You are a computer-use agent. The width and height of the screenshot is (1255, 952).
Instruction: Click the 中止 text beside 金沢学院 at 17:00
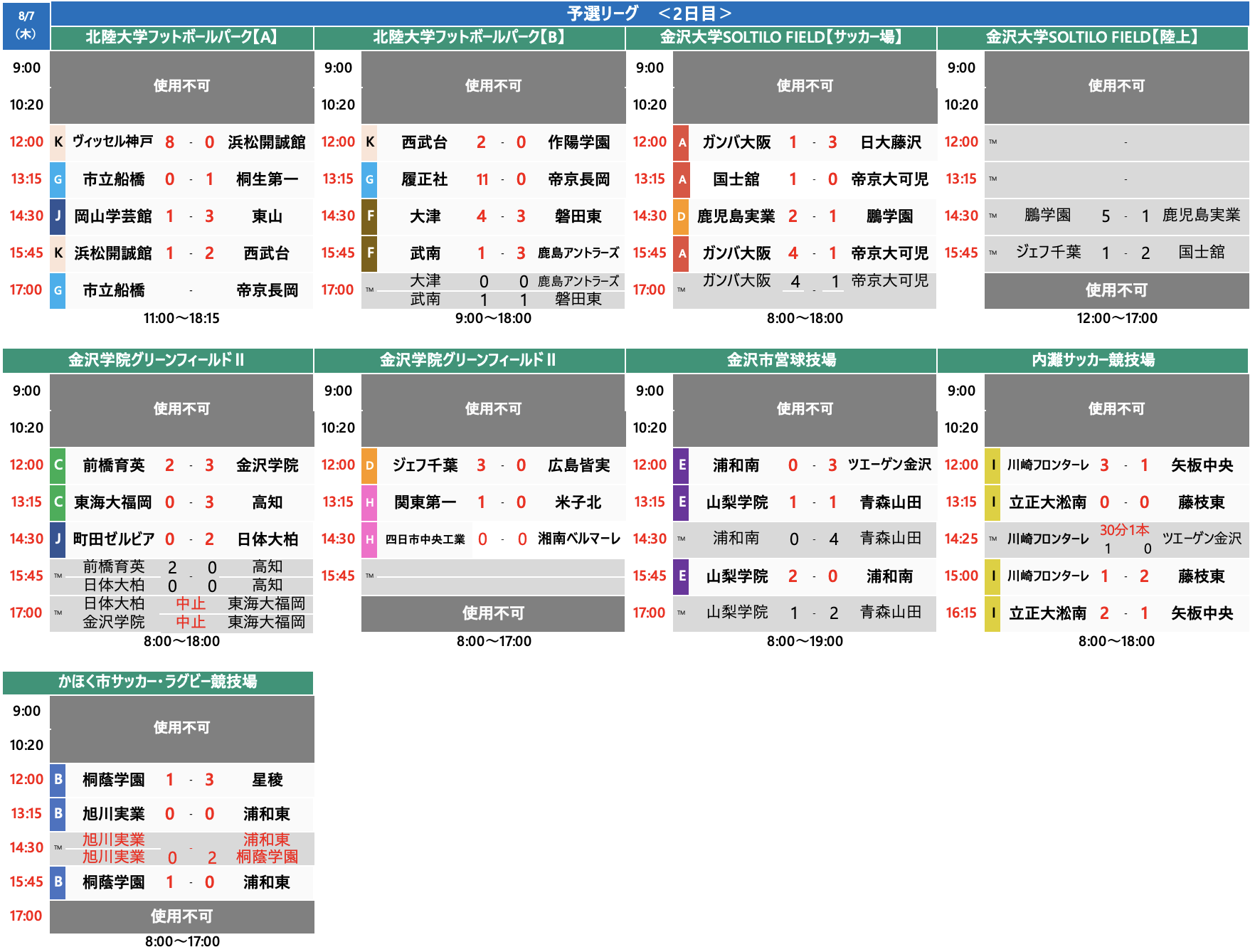191,622
